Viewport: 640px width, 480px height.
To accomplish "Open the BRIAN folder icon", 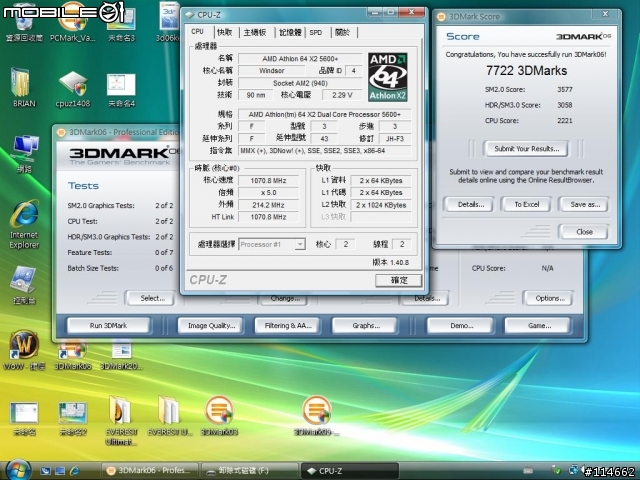I will [24, 88].
